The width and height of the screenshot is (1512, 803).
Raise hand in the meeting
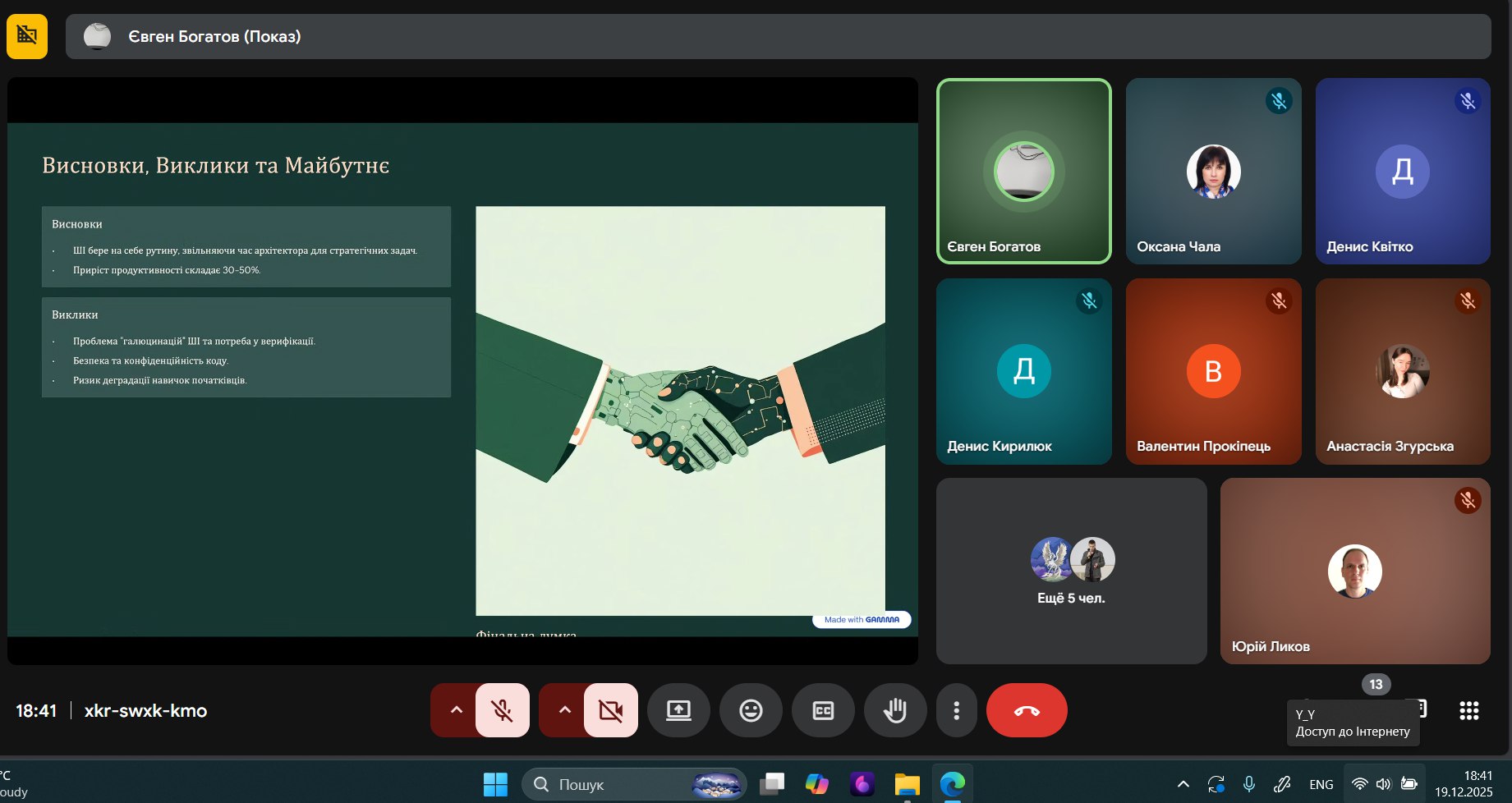[x=895, y=710]
